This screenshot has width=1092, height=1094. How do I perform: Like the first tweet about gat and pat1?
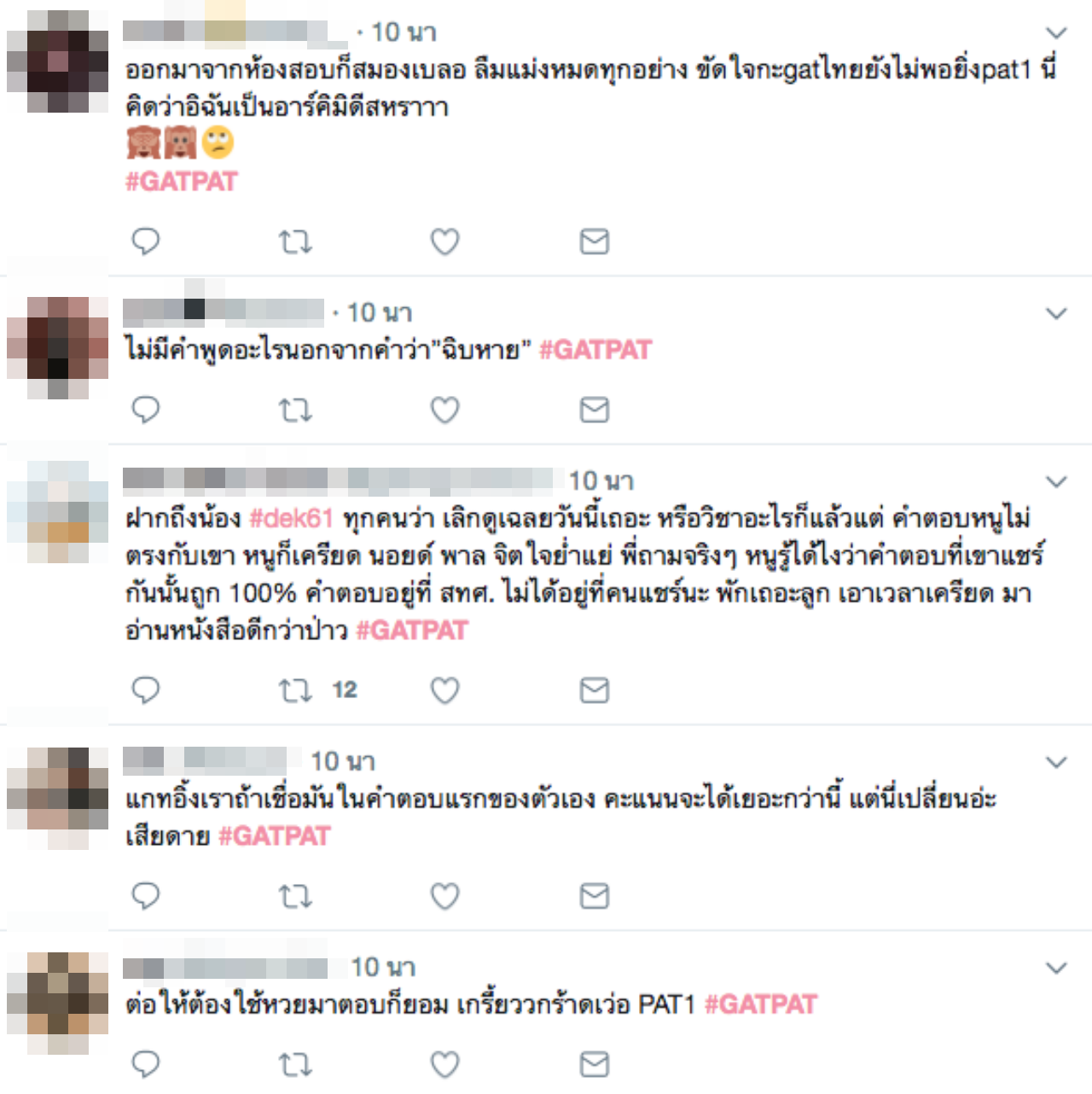pyautogui.click(x=444, y=241)
